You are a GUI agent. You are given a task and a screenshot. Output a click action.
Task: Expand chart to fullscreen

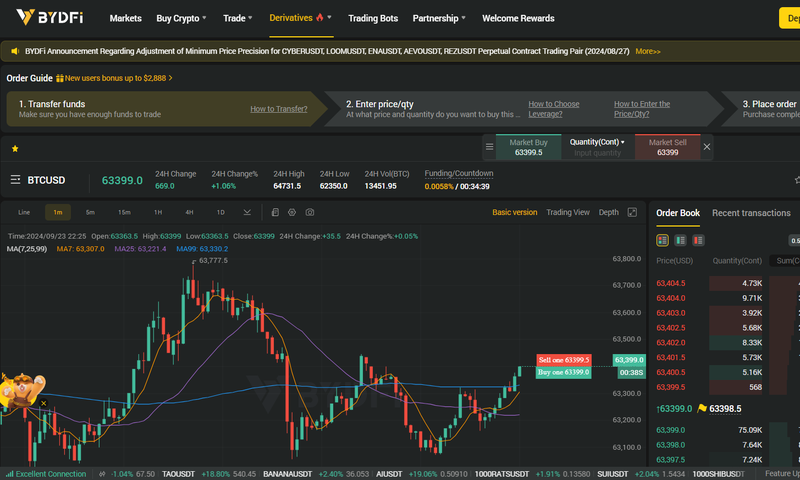point(632,212)
